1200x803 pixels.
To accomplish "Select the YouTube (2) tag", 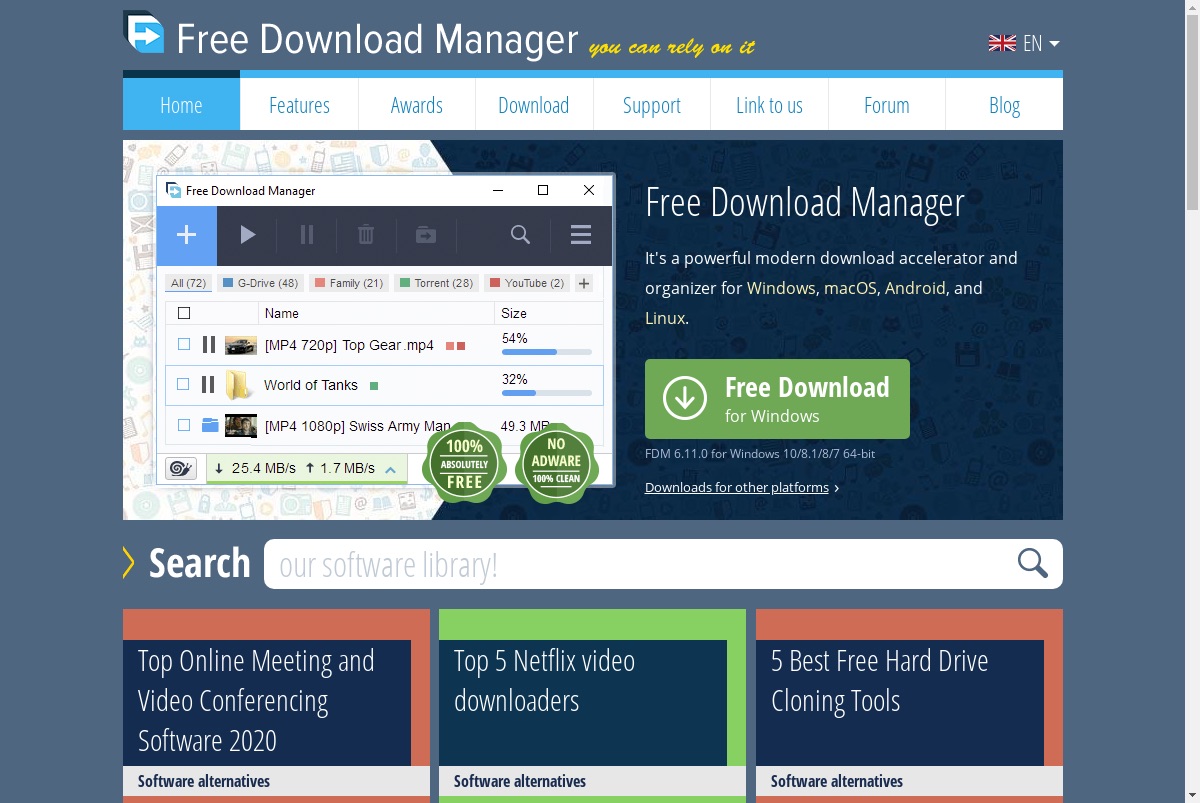I will pyautogui.click(x=527, y=283).
